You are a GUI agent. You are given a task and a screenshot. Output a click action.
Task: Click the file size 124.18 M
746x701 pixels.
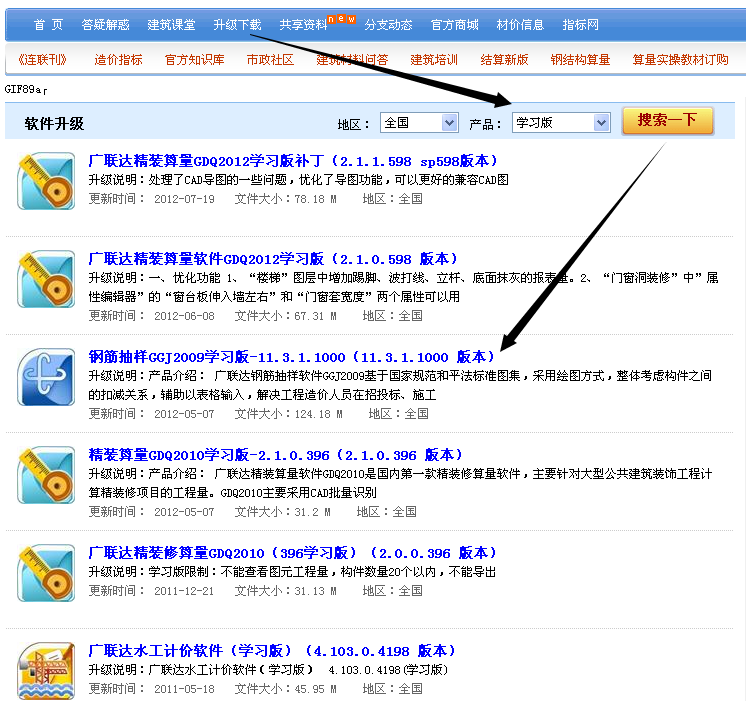[x=318, y=414]
